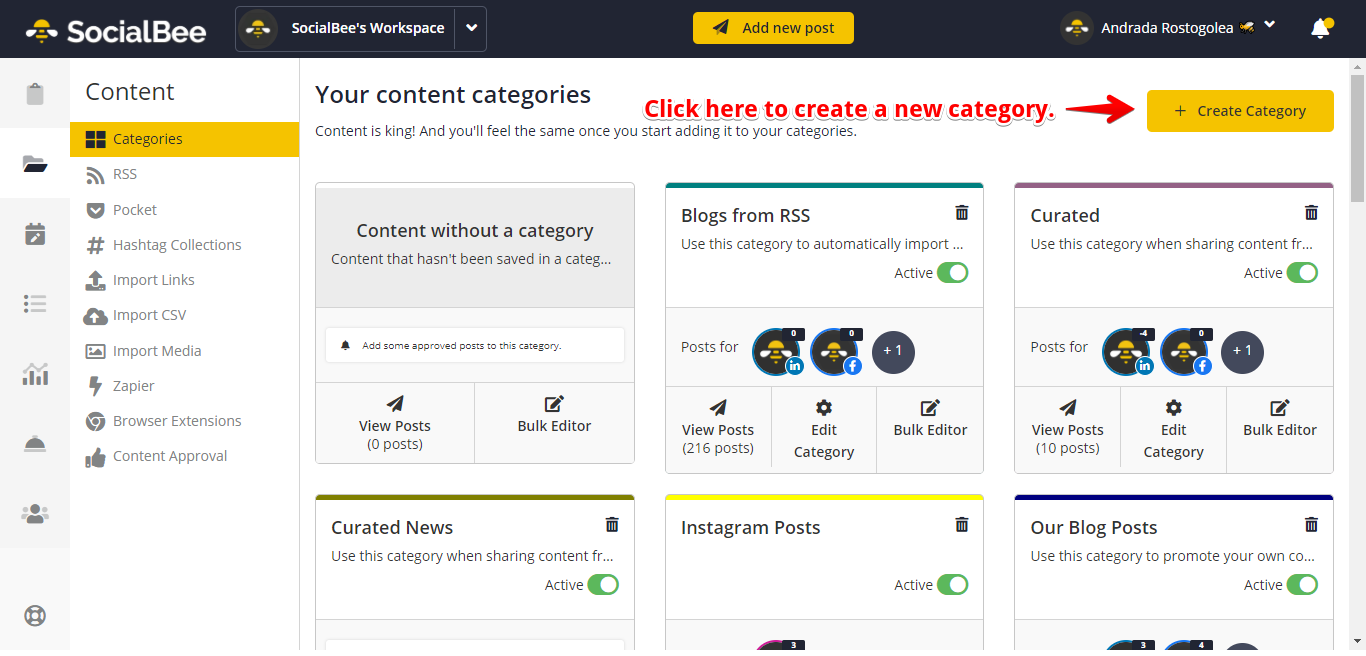Click Edit Category for Blogs from RSS
This screenshot has height=656, width=1366.
coord(824,429)
